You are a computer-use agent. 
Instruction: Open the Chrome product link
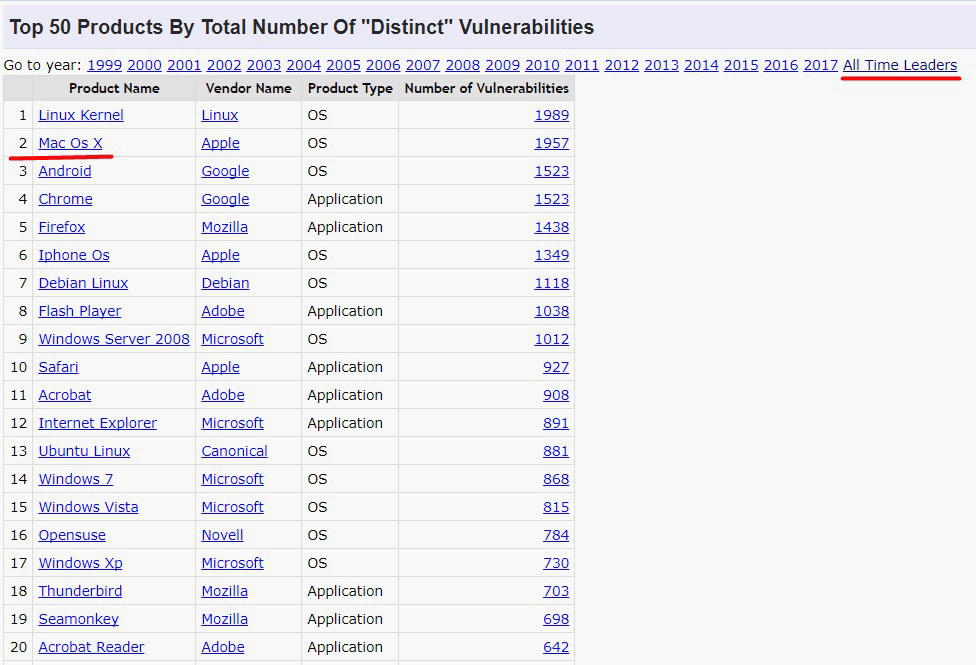click(x=65, y=199)
